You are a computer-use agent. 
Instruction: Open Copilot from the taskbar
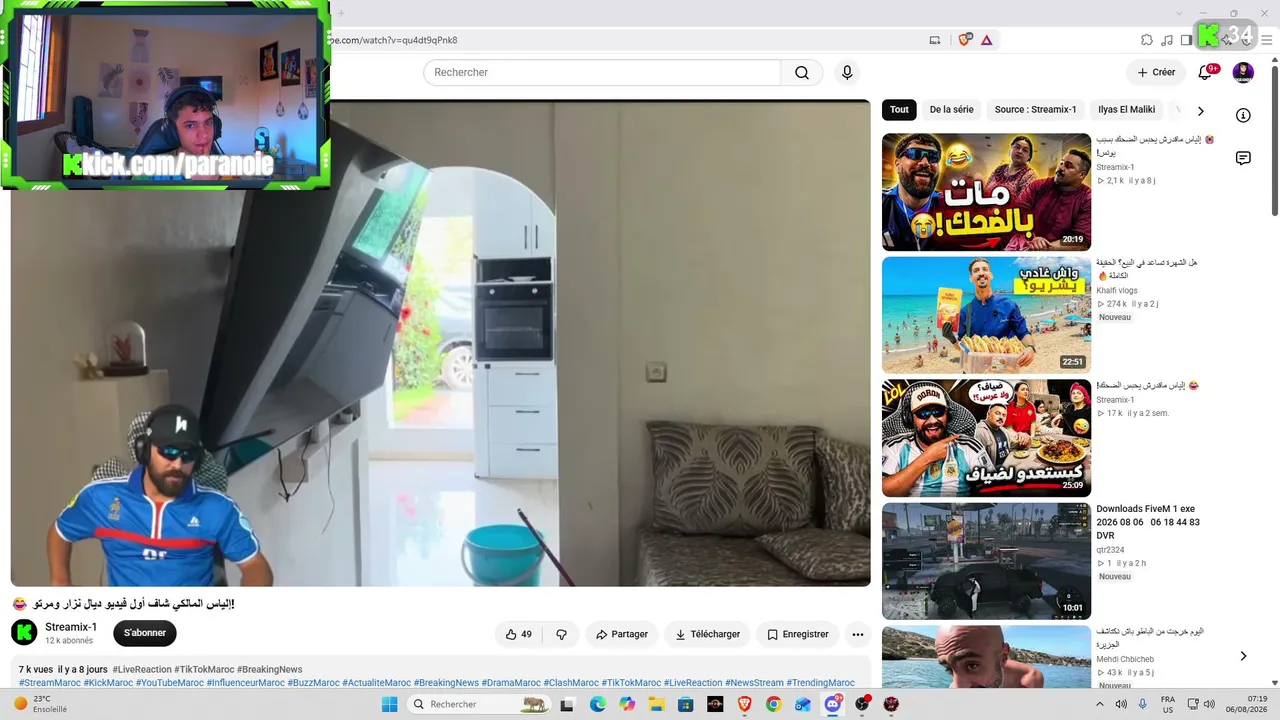tap(627, 704)
